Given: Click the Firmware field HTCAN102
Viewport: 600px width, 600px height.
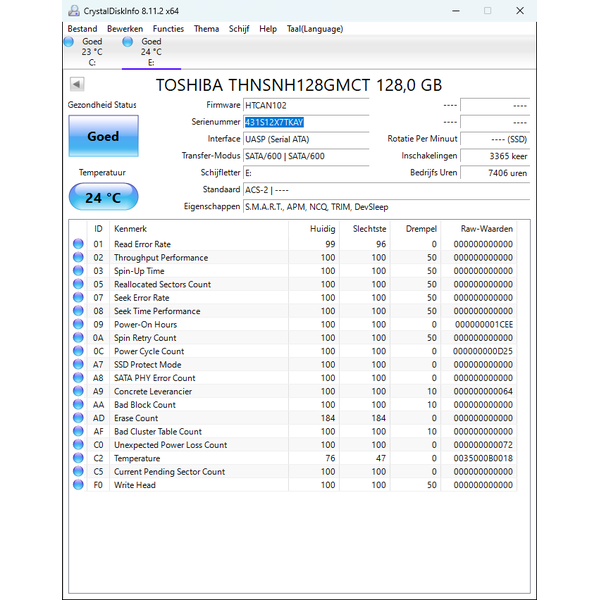Looking at the screenshot, I should 306,105.
